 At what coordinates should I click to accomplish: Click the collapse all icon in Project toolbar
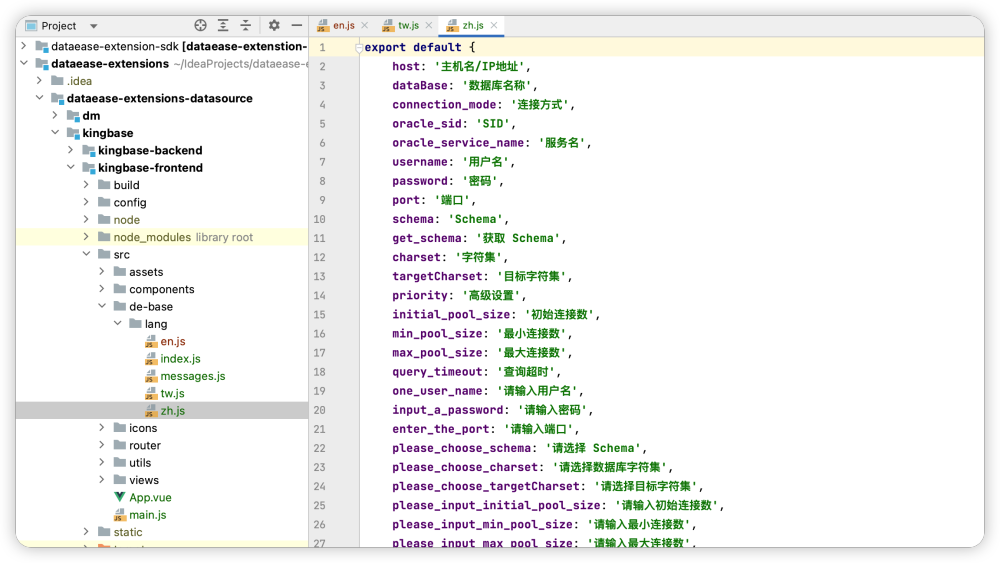pos(246,26)
